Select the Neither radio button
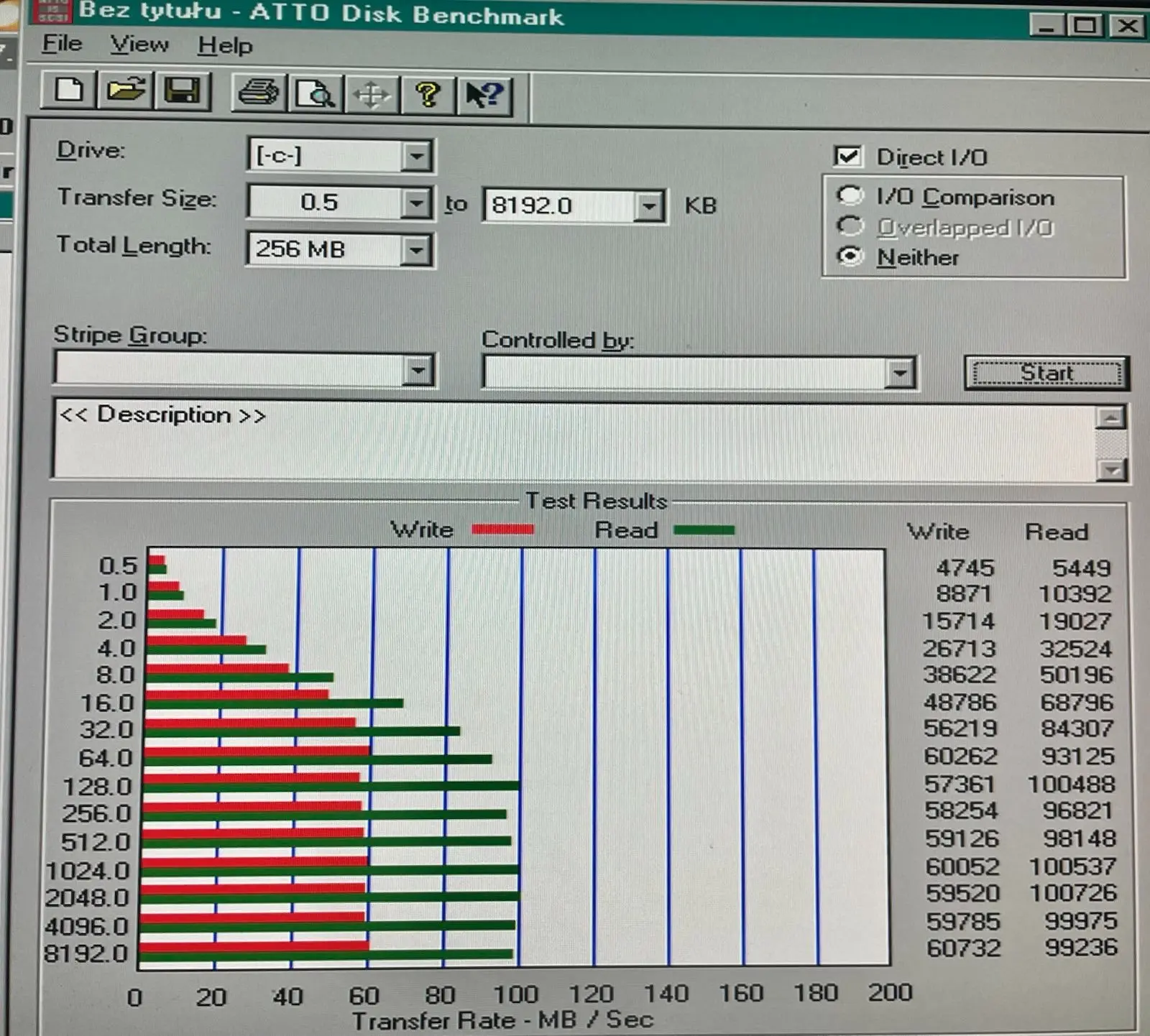1150x1036 pixels. tap(850, 256)
